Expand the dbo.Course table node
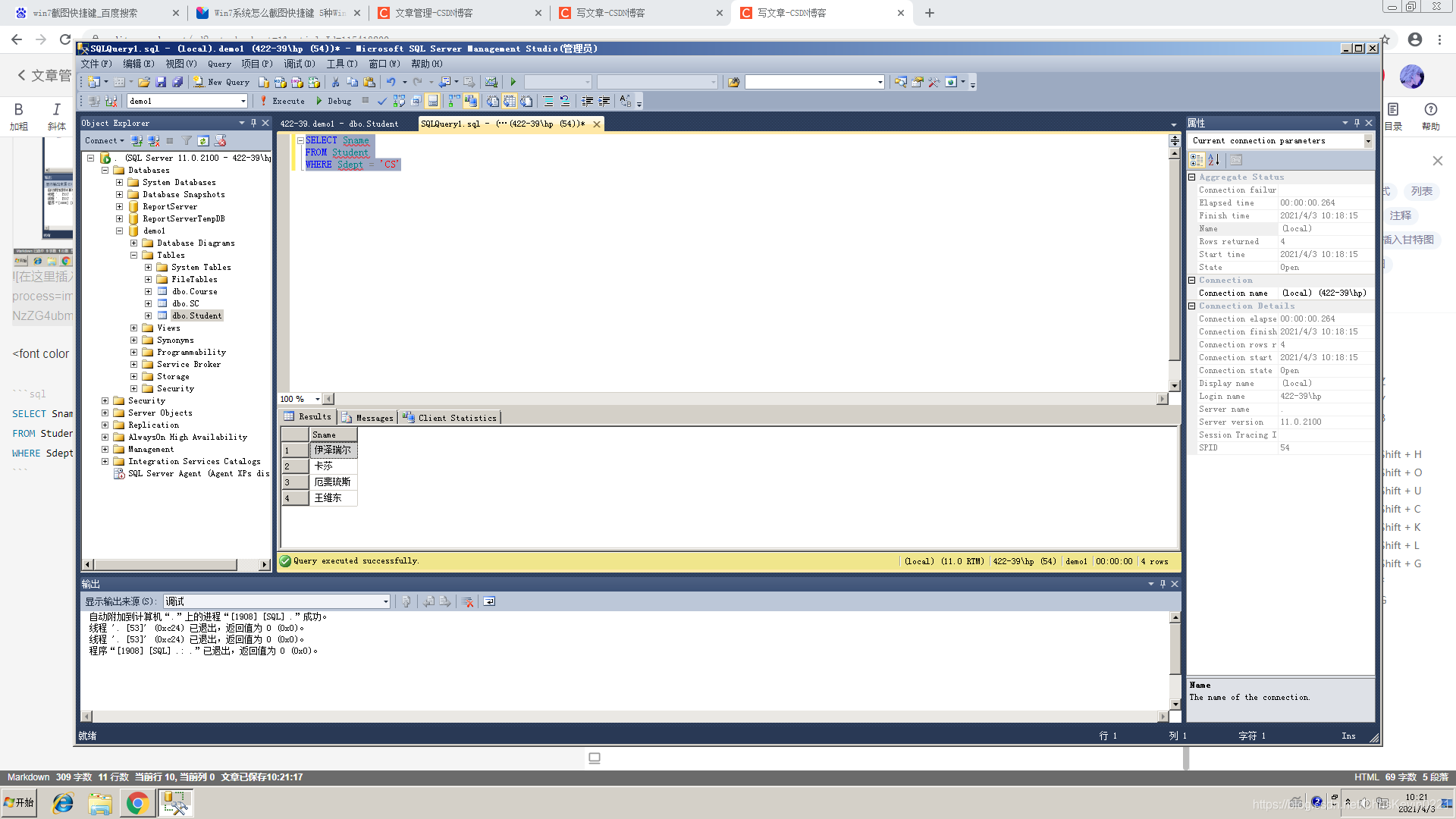This screenshot has width=1456, height=819. (148, 291)
